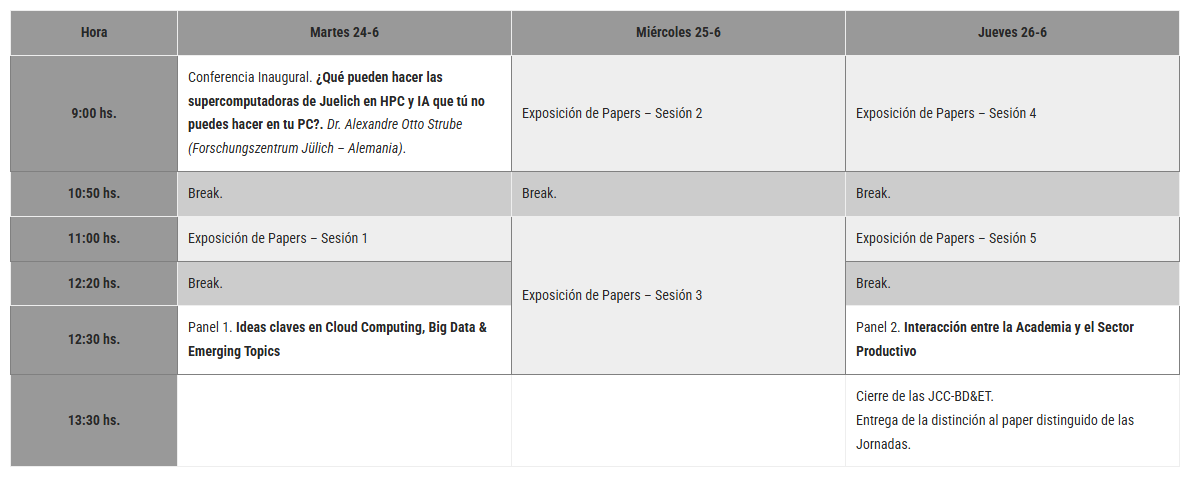Image resolution: width=1190 pixels, height=478 pixels.
Task: Click Panel 2 Interacción Academia cell
Action: (1012, 340)
